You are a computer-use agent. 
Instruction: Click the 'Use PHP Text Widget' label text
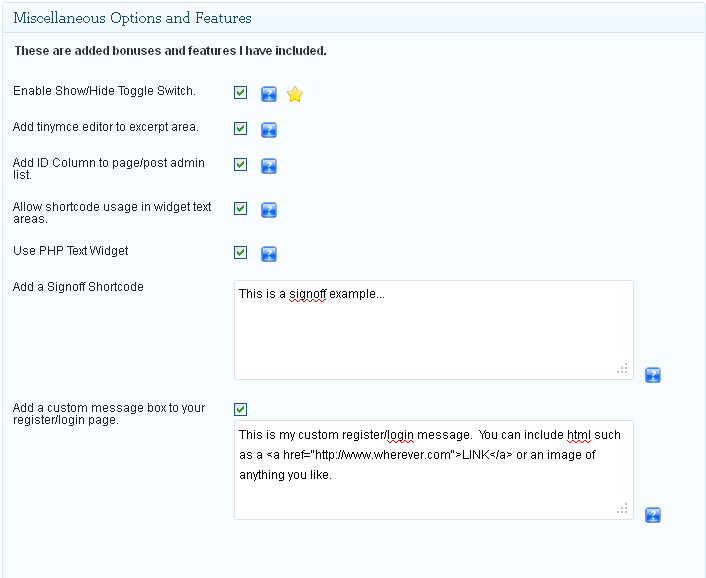71,251
